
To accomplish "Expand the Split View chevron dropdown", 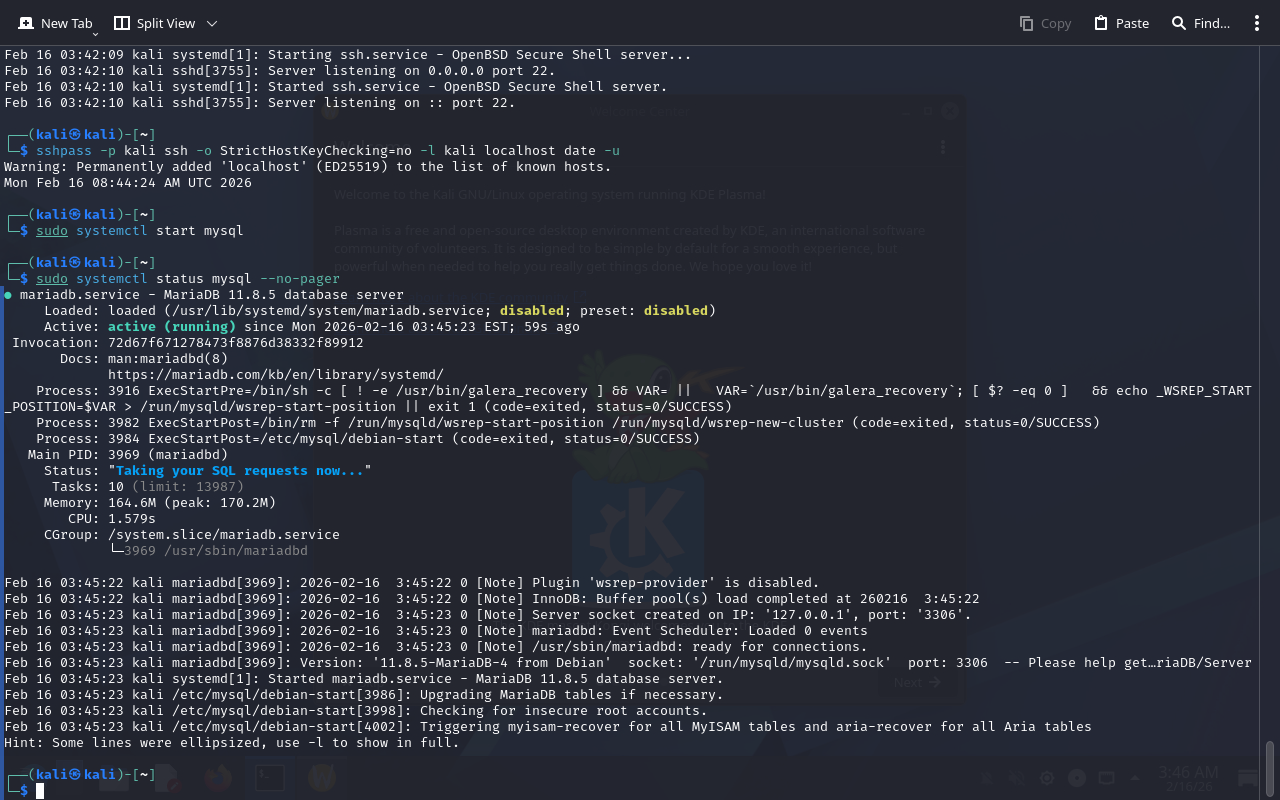I will tap(211, 23).
